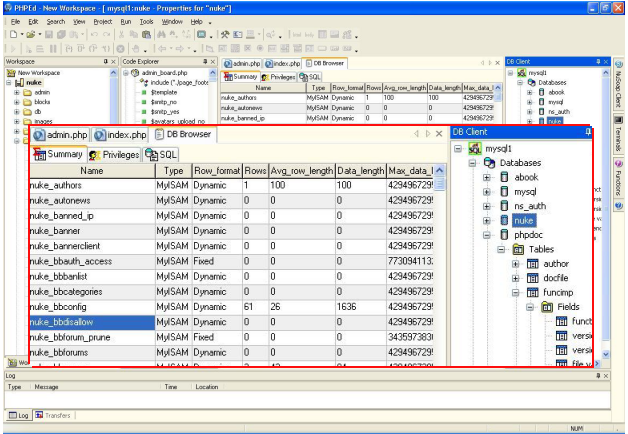Collapse the nuke project in Workspace tree
The image size is (628, 434).
[9, 82]
